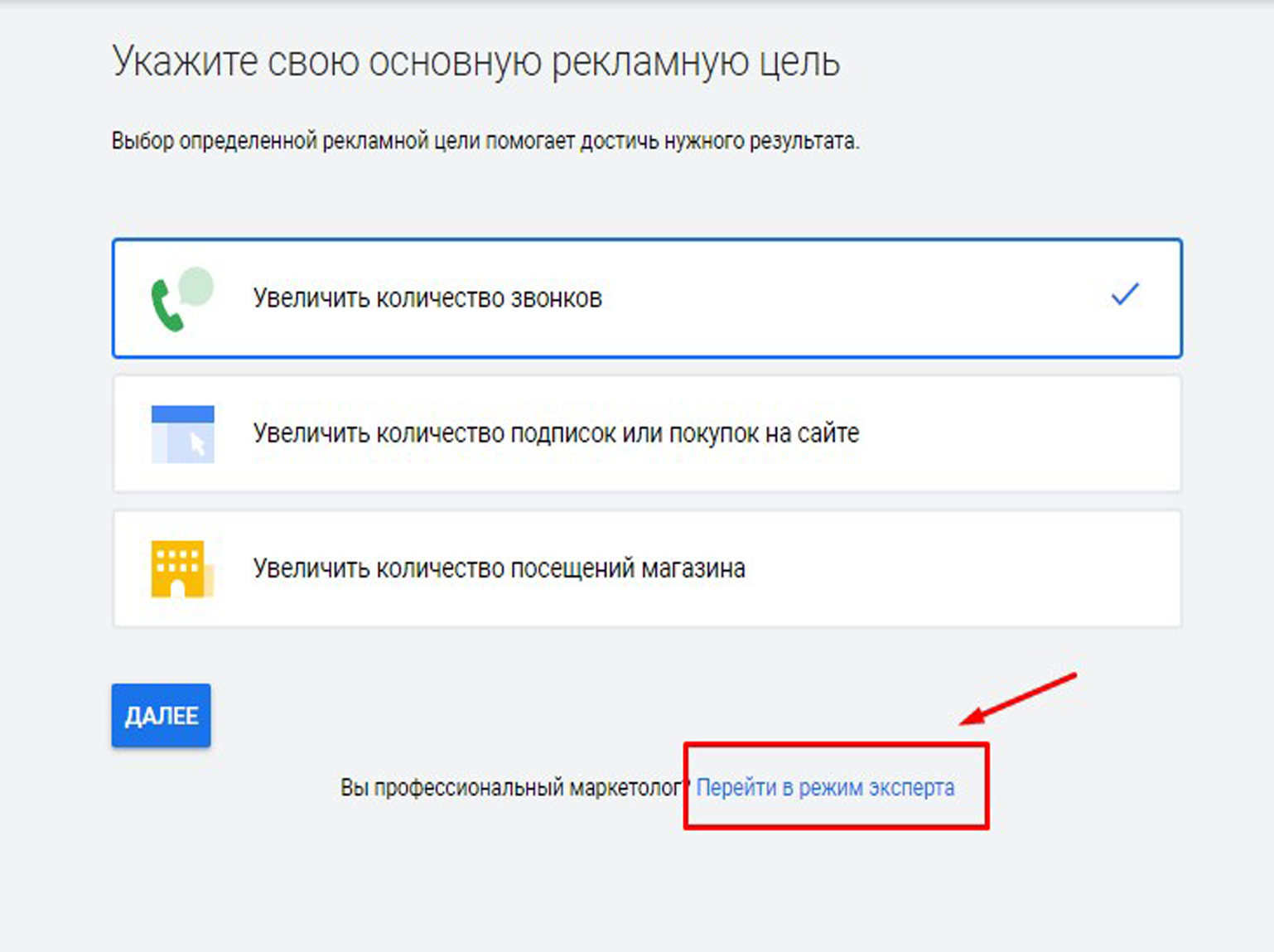
Task: Click the subtitle about choosing an advertising goal
Action: [x=485, y=142]
